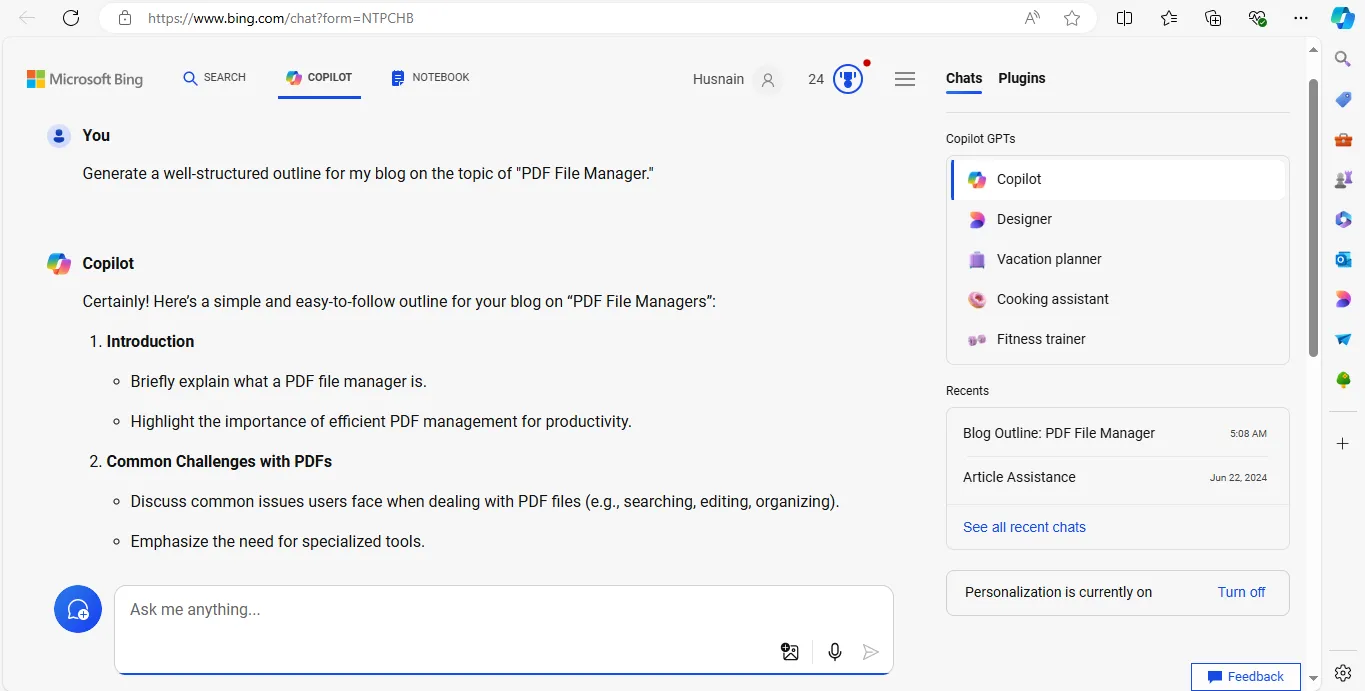Screen dimensions: 1365x691
Task: Switch to the Notebook tab
Action: pos(430,77)
